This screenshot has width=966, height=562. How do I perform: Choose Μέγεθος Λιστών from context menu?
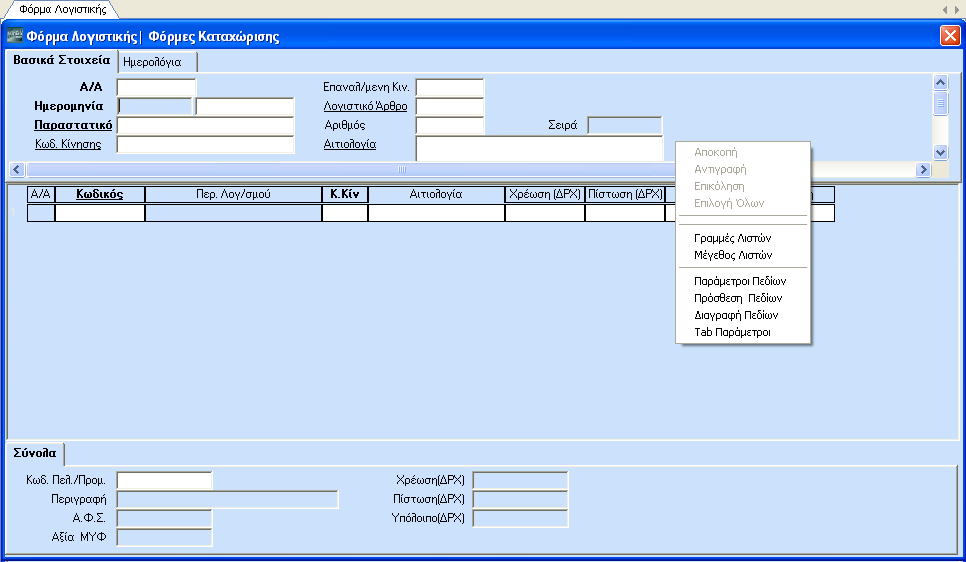click(x=733, y=255)
